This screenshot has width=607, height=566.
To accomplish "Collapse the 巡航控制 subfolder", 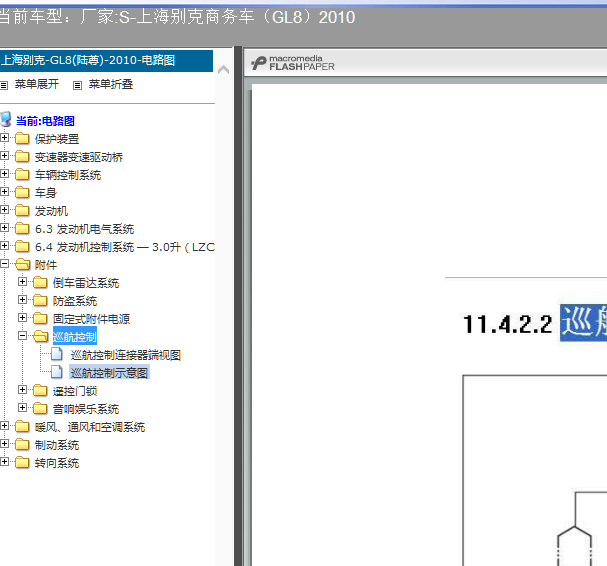I will pos(22,336).
